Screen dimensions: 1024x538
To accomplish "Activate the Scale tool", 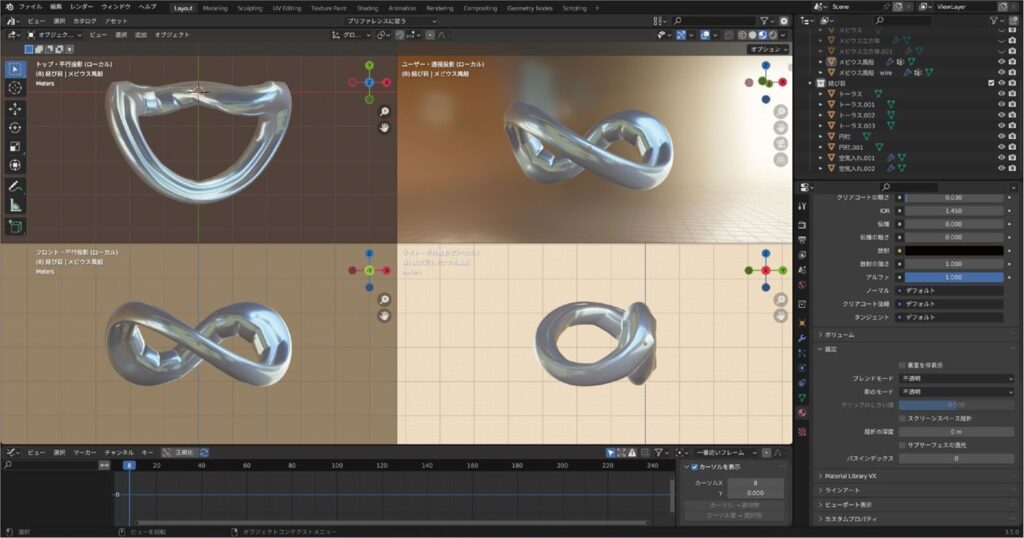I will [15, 147].
